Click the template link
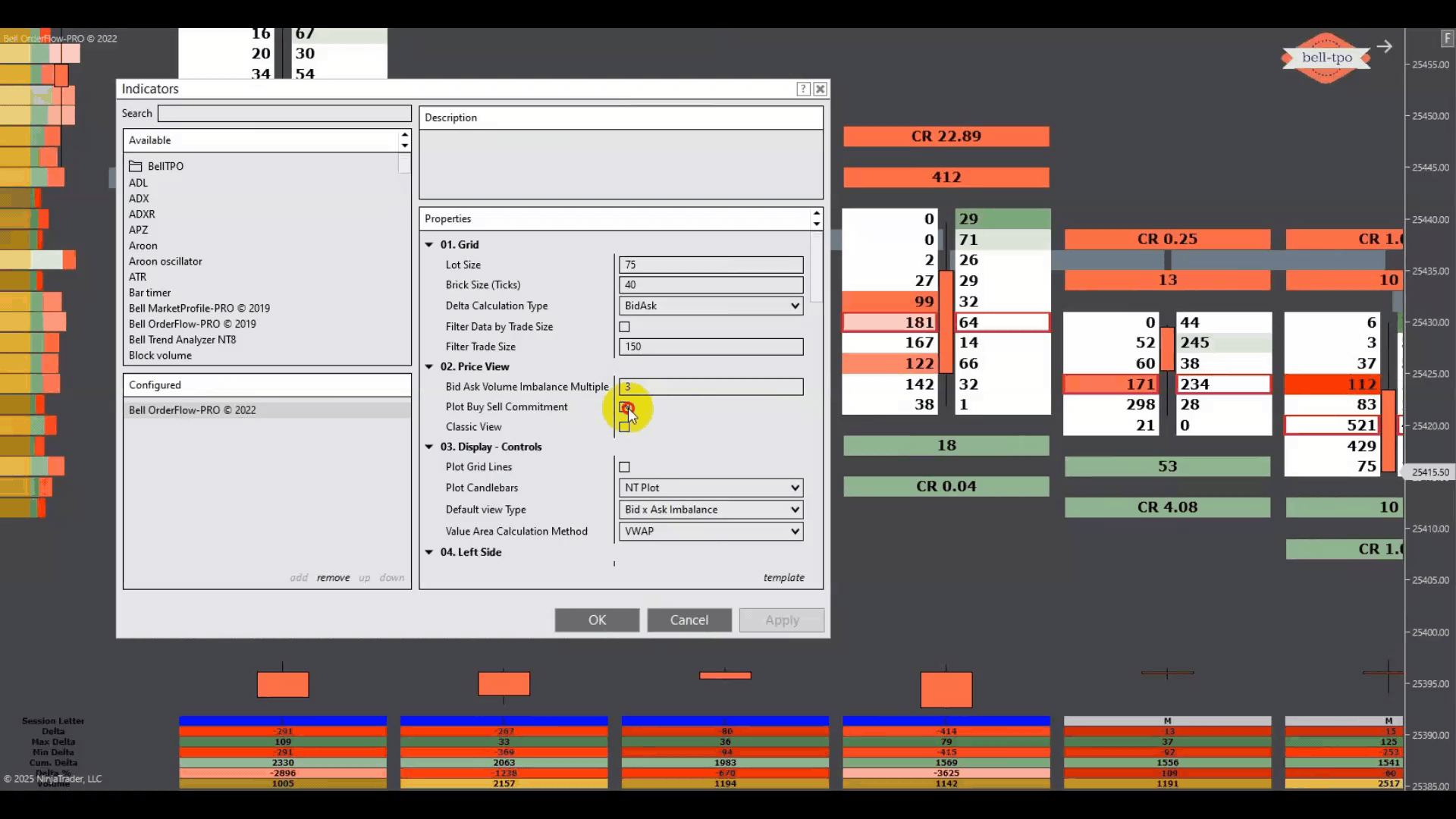This screenshot has width=1456, height=819. [783, 578]
